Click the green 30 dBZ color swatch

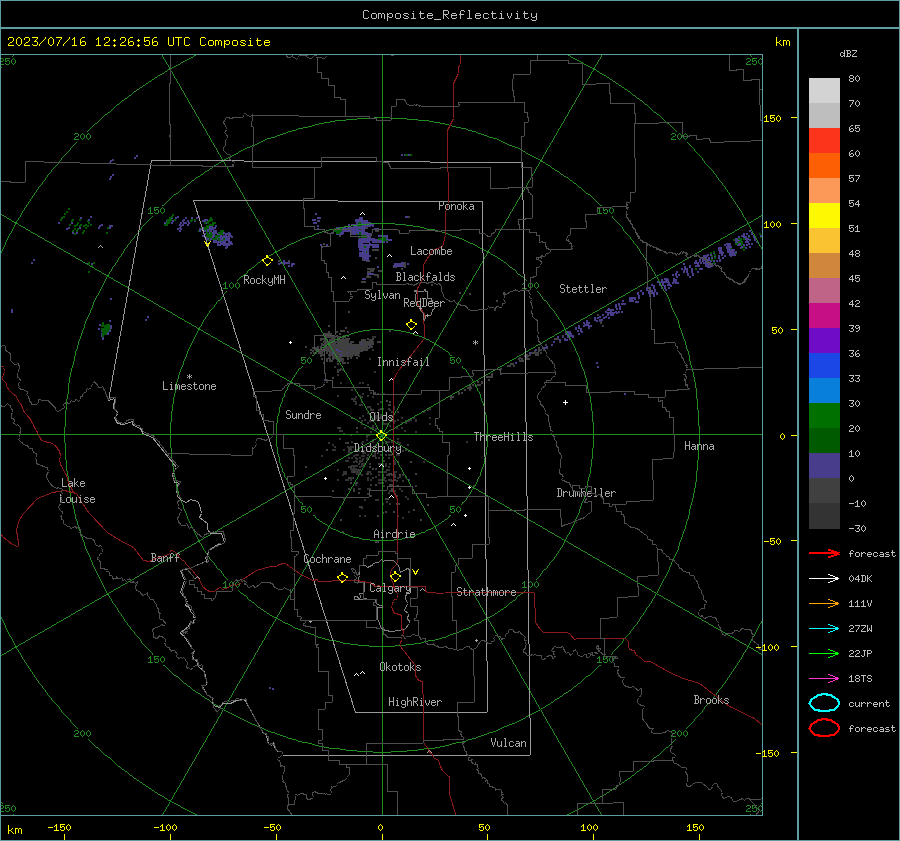(x=824, y=415)
